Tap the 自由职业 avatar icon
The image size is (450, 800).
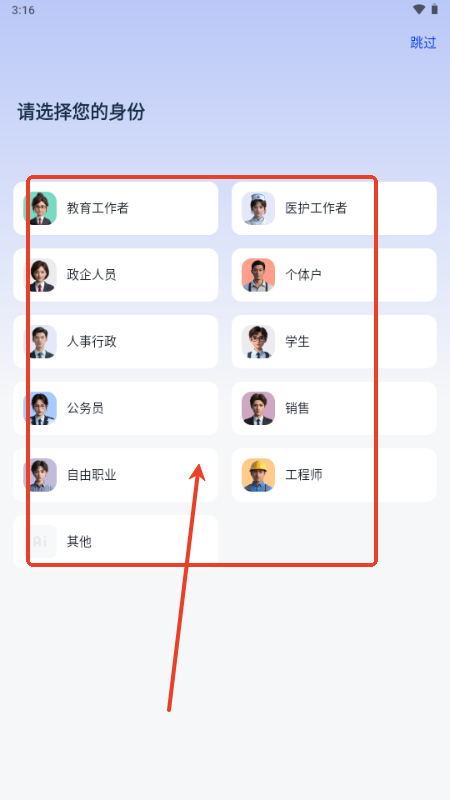pyautogui.click(x=40, y=475)
